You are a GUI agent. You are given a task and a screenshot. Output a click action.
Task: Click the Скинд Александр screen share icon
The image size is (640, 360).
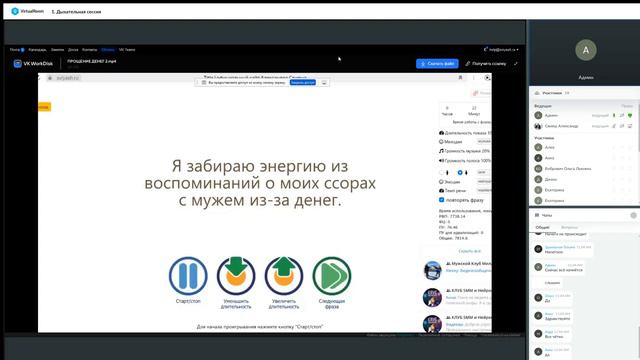[x=630, y=126]
